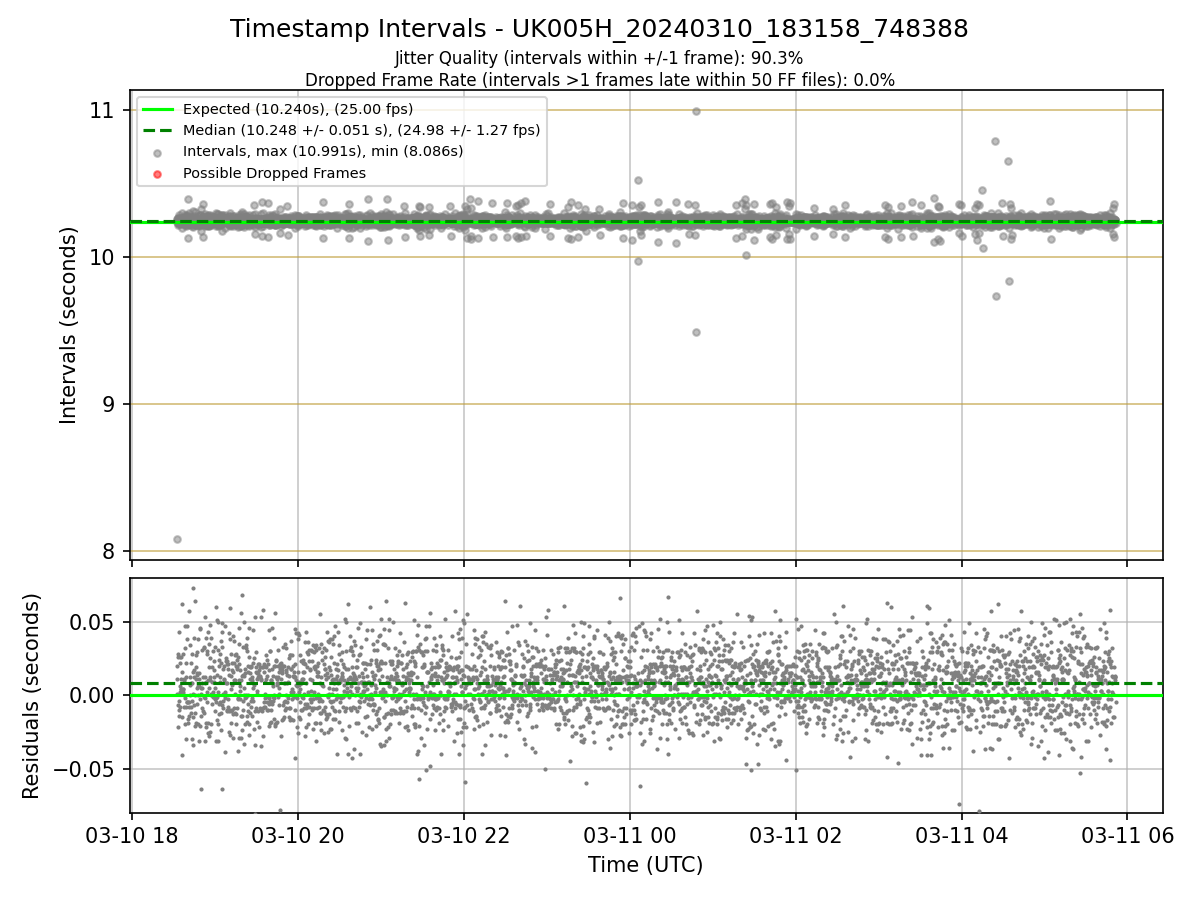The height and width of the screenshot is (900, 1200).
Task: Click the y-axis tick label "9"
Action: [109, 404]
